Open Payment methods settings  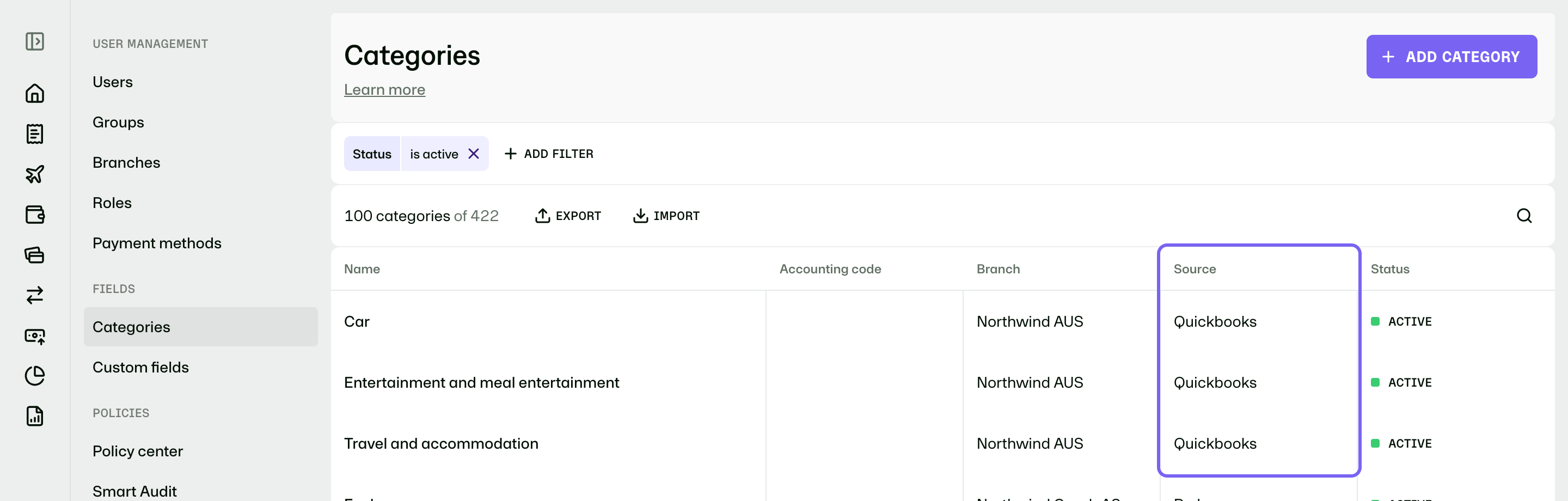[156, 243]
